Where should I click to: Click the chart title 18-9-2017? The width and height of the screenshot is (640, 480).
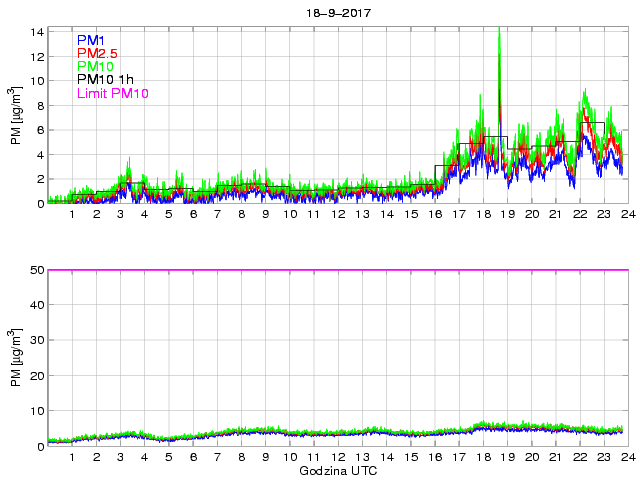(x=336, y=14)
